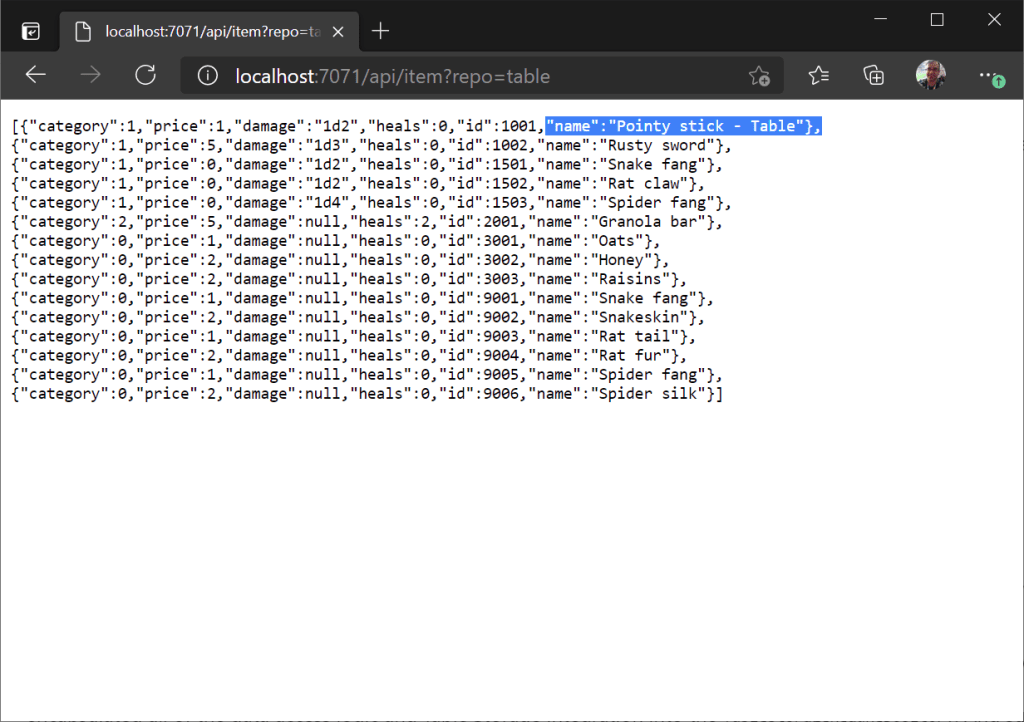Add this page to favorites star icon
This screenshot has width=1024, height=722.
759,76
